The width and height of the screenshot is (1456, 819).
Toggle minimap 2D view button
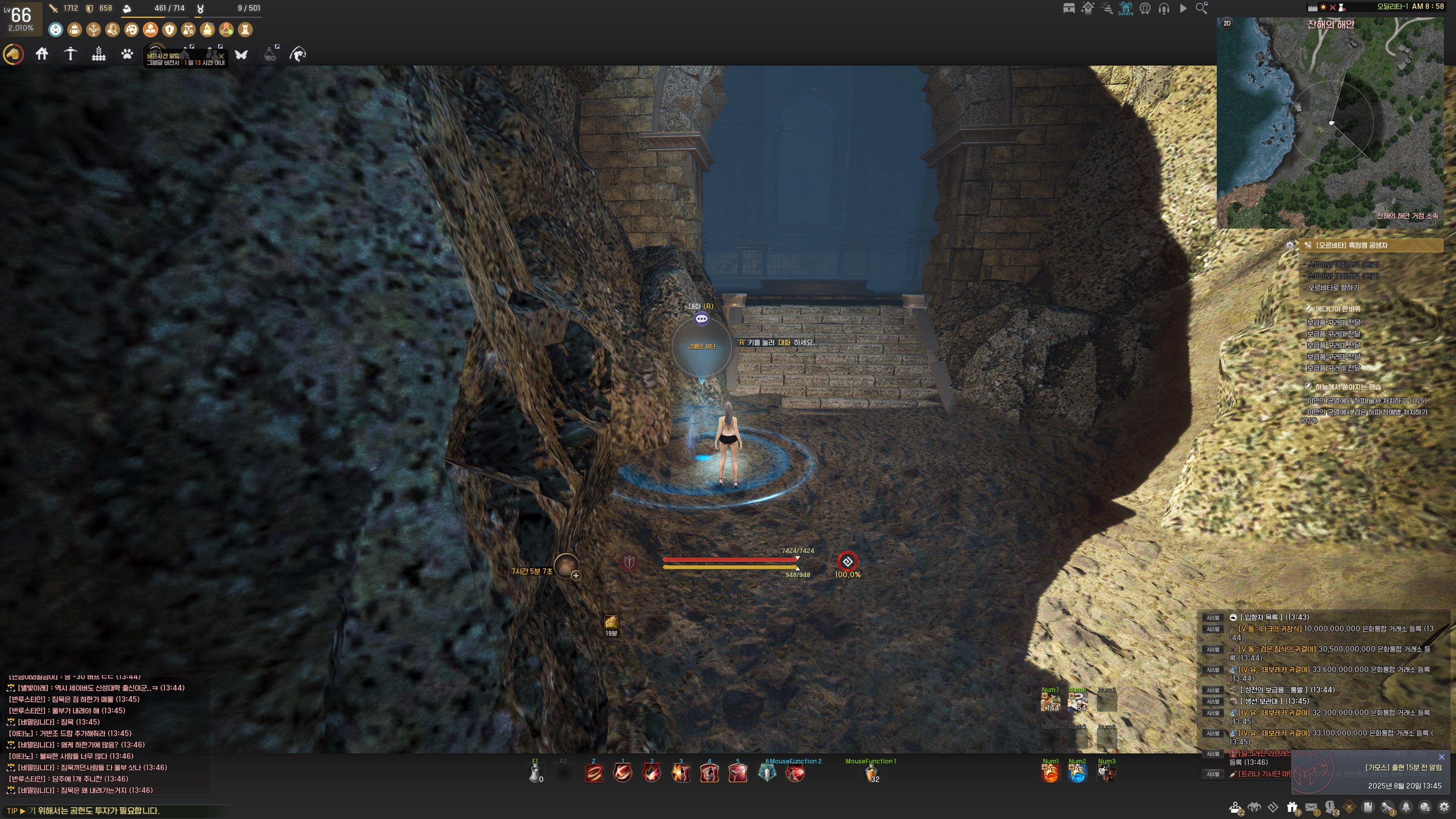point(1227,23)
